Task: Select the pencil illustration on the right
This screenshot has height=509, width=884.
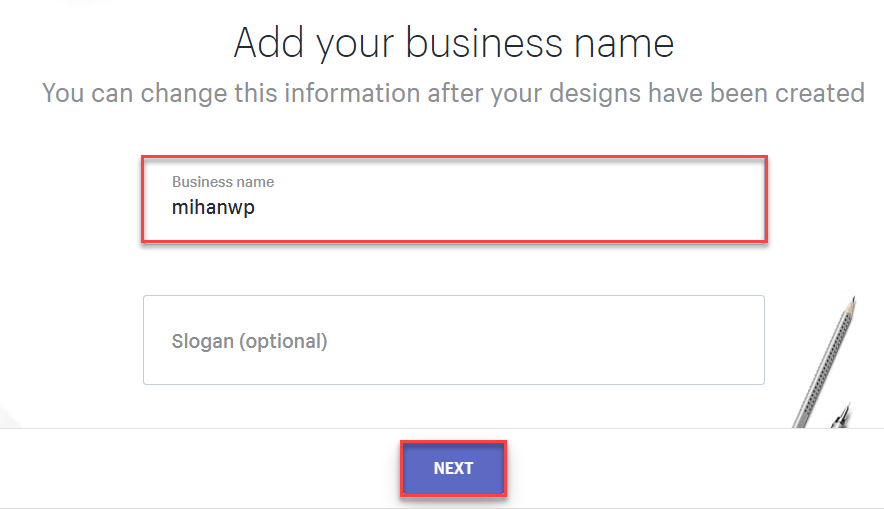Action: (824, 362)
